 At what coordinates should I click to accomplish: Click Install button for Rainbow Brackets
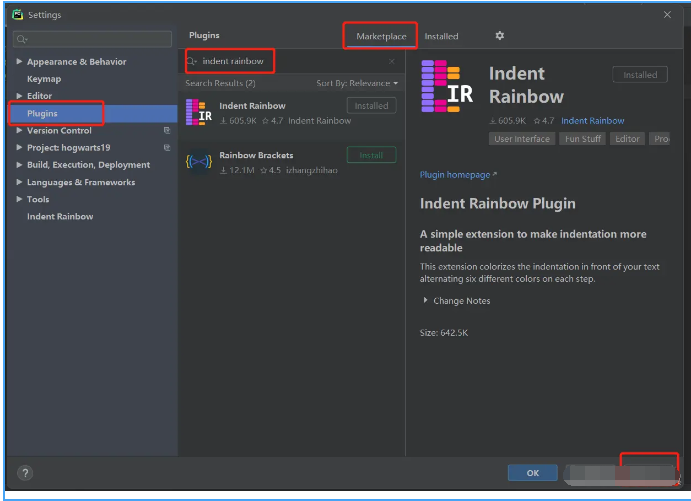point(371,155)
